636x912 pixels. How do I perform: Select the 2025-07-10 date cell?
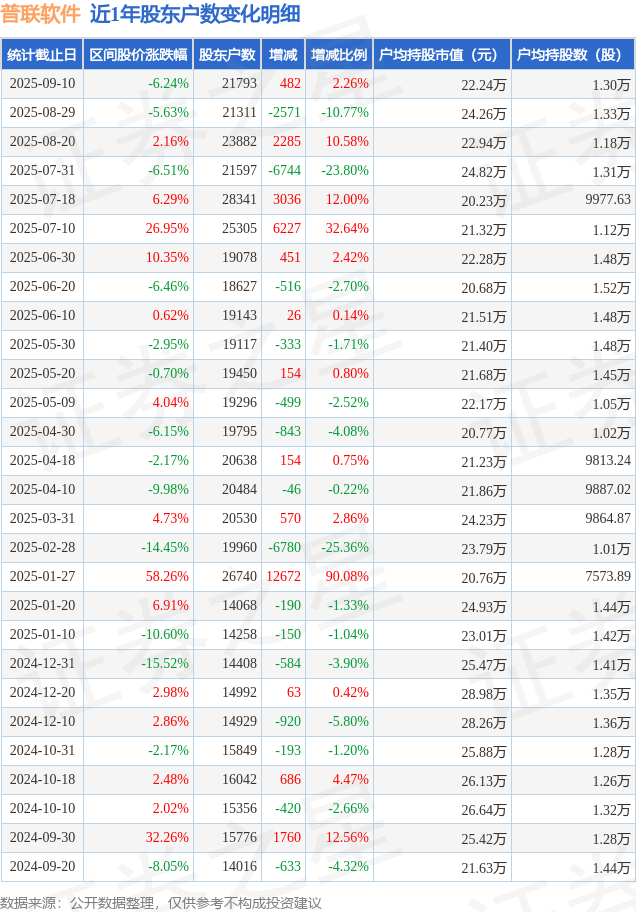42,229
